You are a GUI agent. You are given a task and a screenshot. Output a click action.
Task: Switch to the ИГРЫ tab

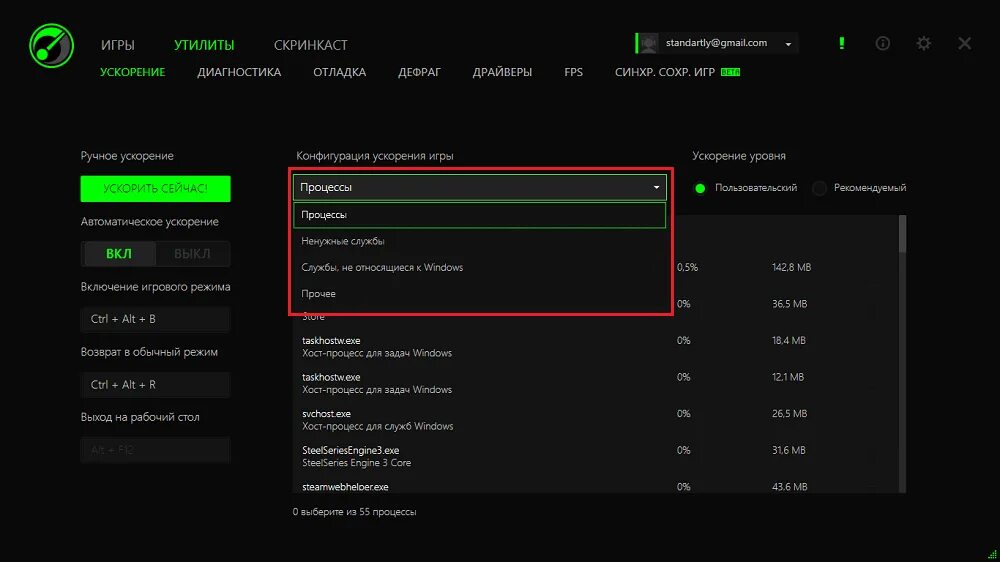click(117, 45)
